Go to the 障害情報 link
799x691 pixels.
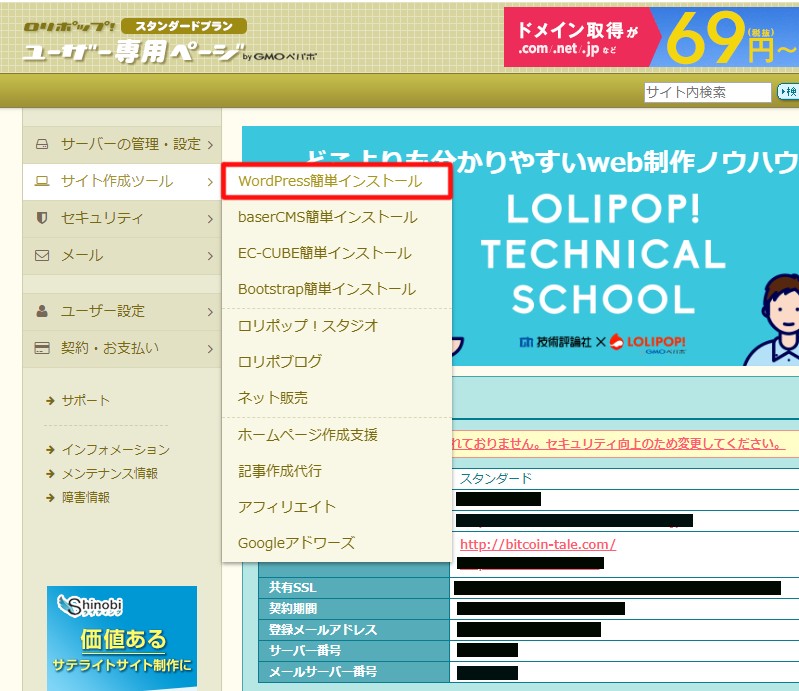click(x=86, y=497)
